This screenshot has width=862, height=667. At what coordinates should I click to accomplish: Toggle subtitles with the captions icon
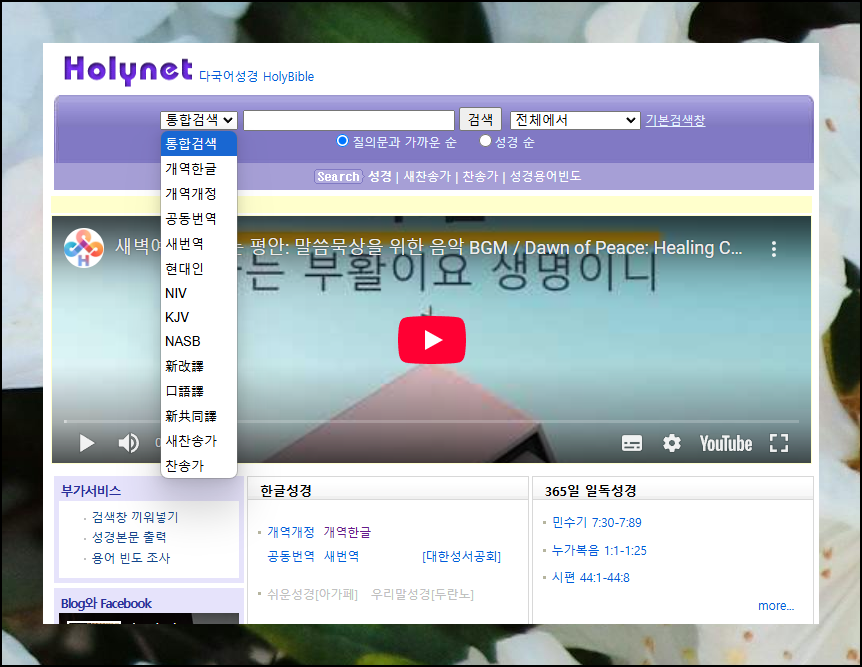pos(632,443)
